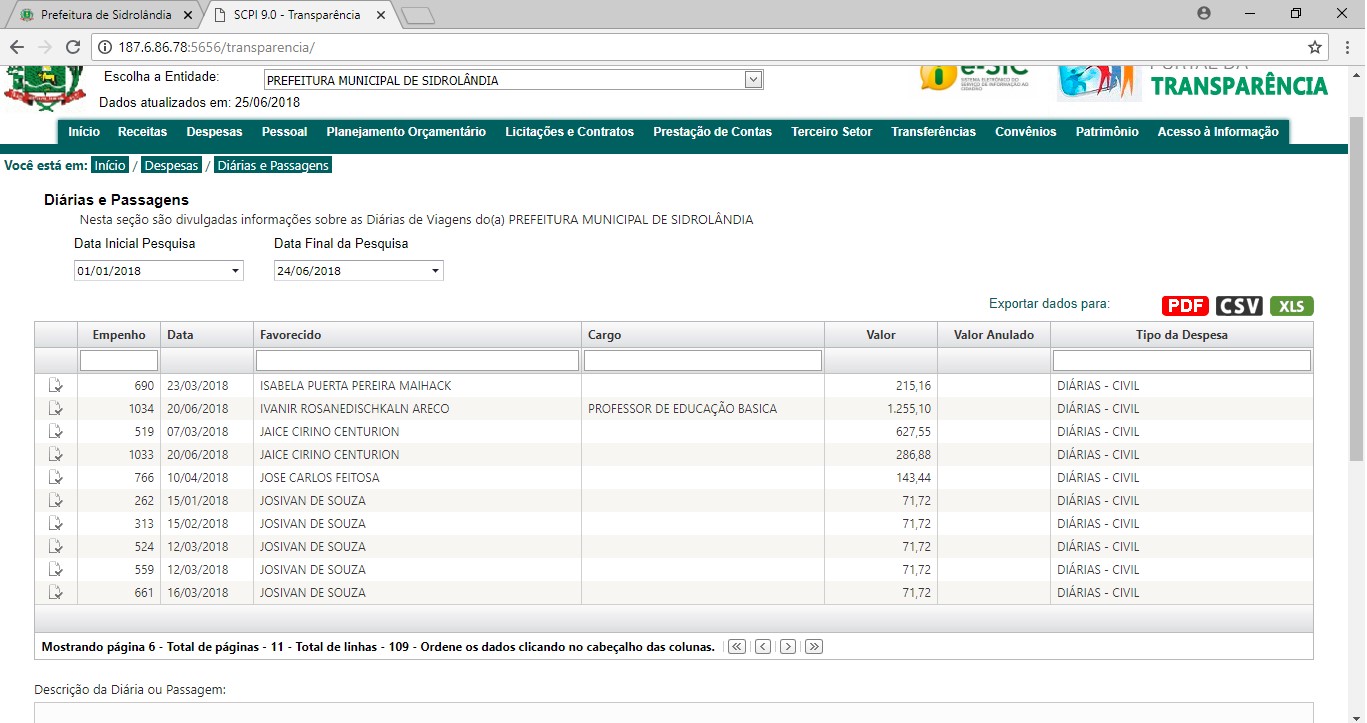Jump to the last results page
Viewport: 1367px width, 723px height.
tap(814, 647)
